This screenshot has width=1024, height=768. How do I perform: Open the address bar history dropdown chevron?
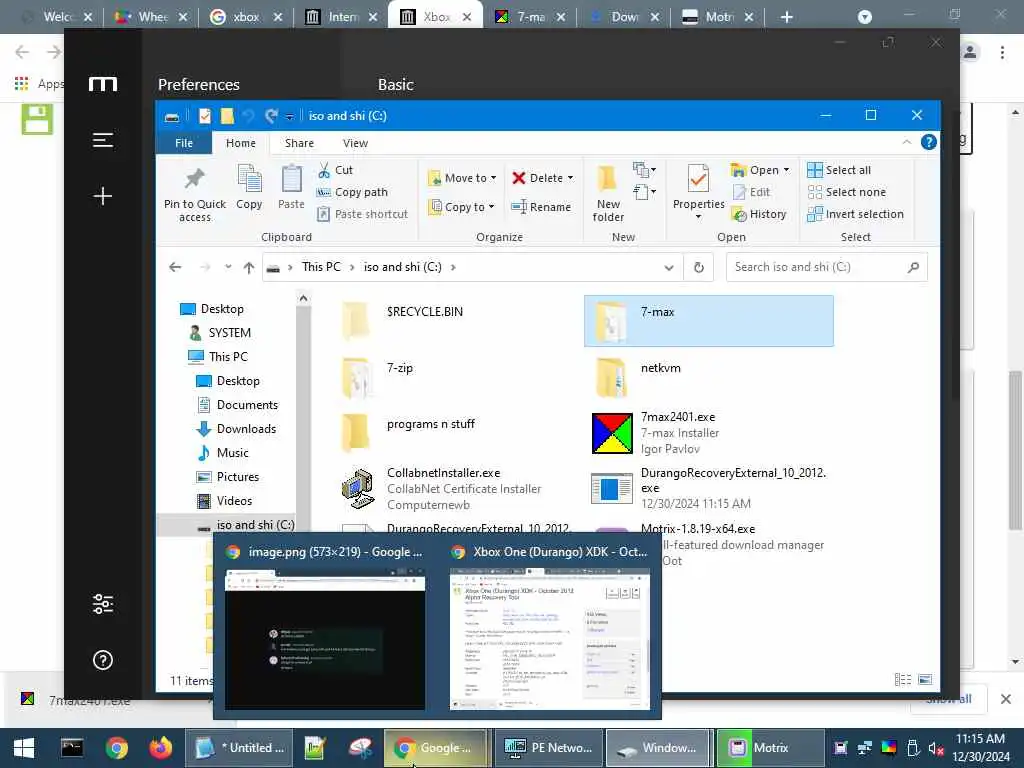tap(669, 267)
